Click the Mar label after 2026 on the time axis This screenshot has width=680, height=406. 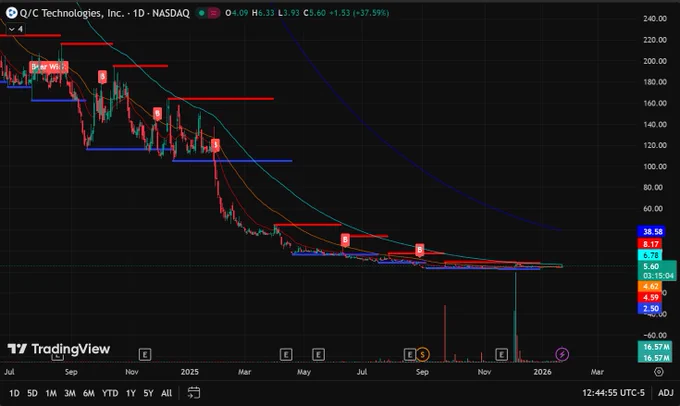coord(597,372)
